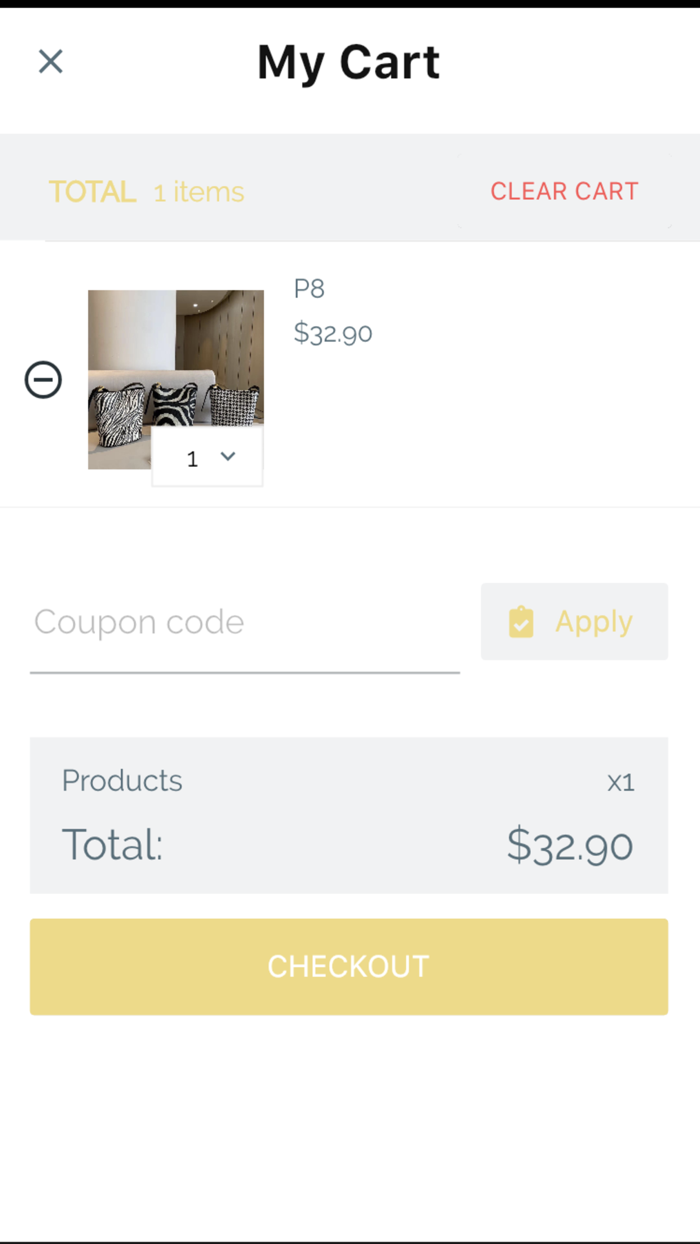Viewport: 700px width, 1244px height.
Task: Close the My Cart screen
Action: click(50, 62)
